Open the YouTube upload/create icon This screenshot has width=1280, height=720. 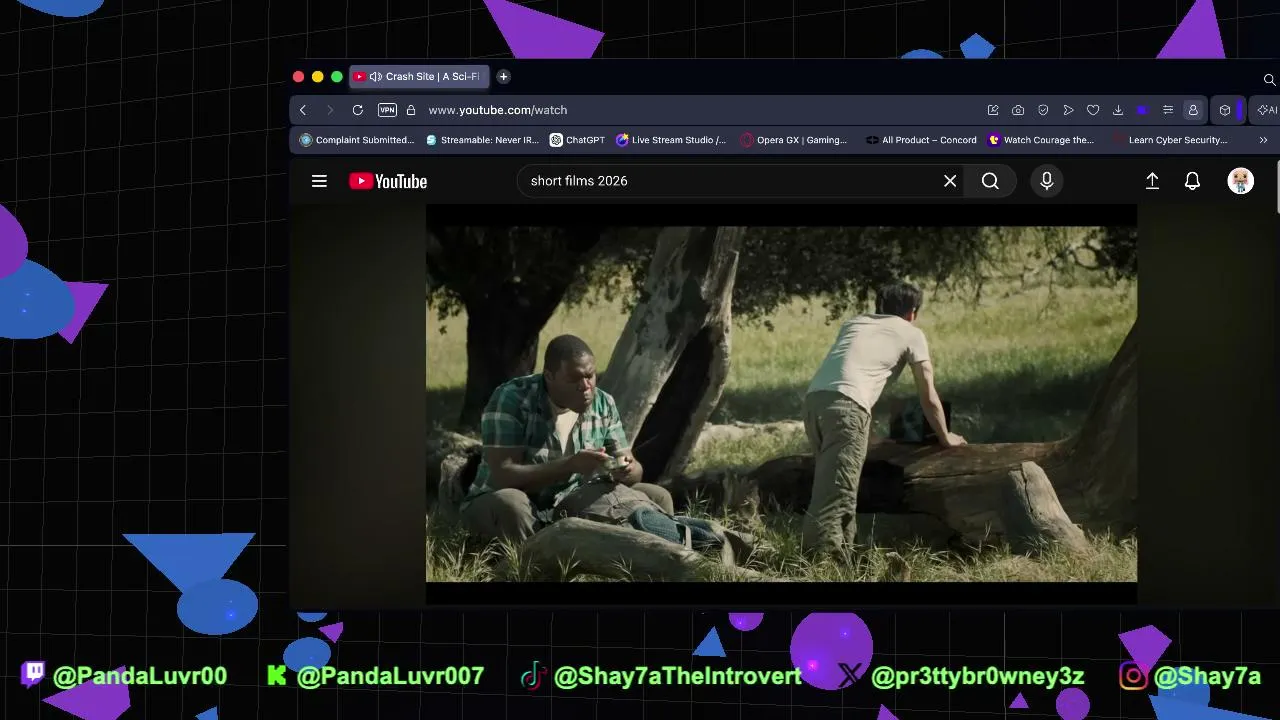[x=1152, y=181]
